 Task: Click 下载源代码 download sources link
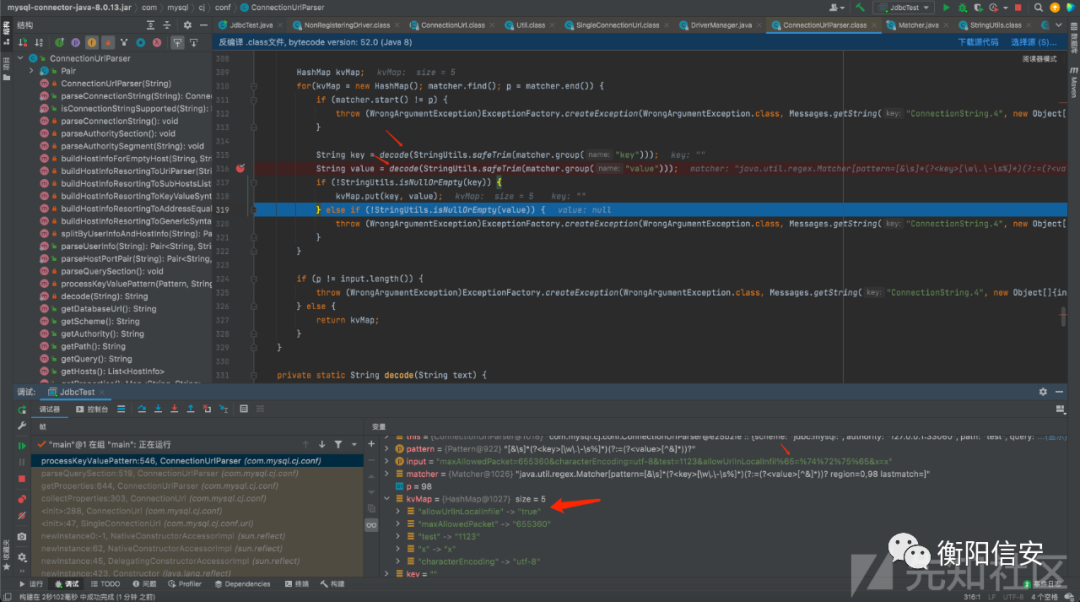(x=978, y=42)
